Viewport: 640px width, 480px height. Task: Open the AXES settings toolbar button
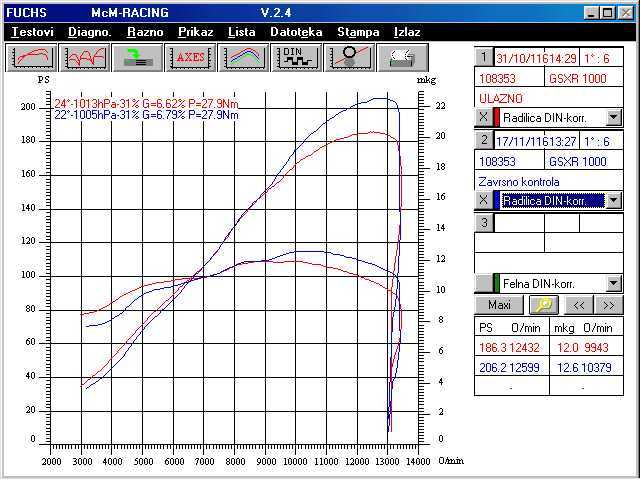pos(190,57)
